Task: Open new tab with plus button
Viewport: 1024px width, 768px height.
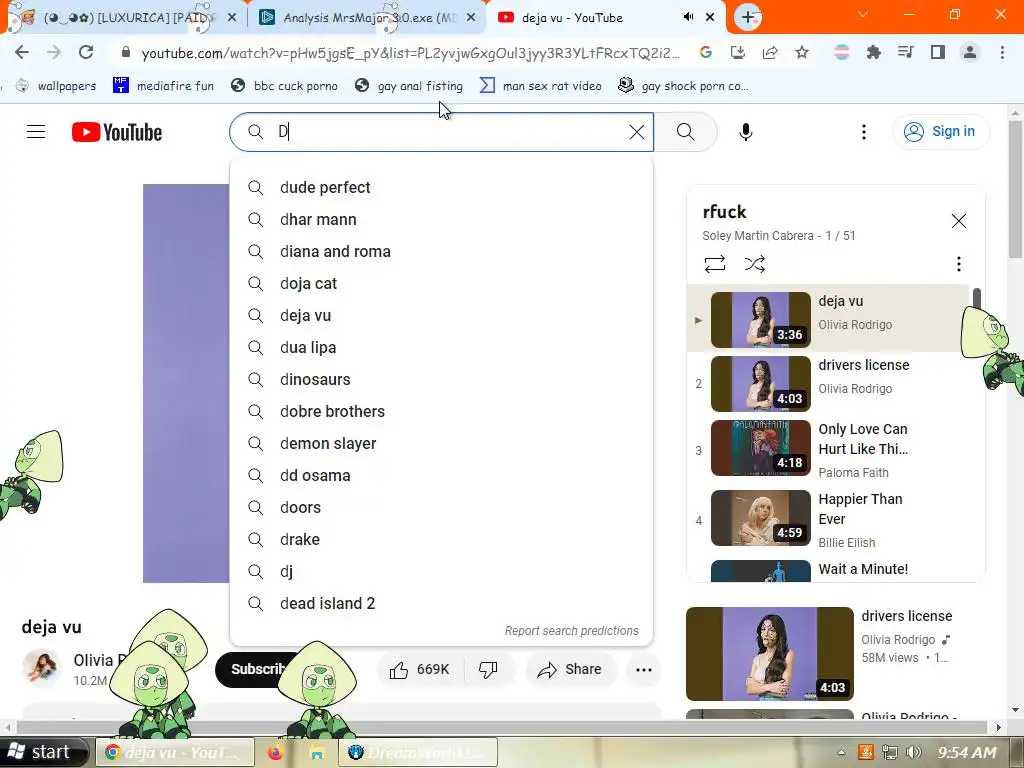Action: (748, 17)
